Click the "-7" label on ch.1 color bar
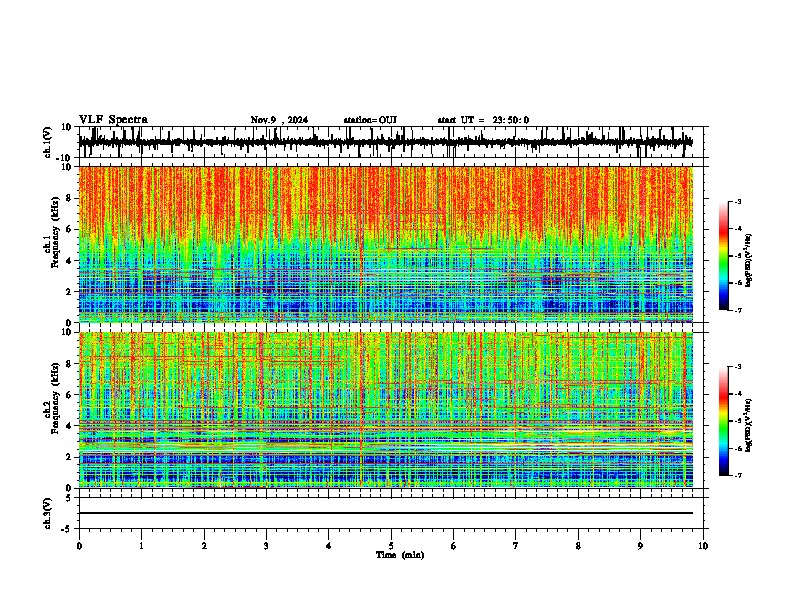This screenshot has height=612, width=792. pos(737,310)
